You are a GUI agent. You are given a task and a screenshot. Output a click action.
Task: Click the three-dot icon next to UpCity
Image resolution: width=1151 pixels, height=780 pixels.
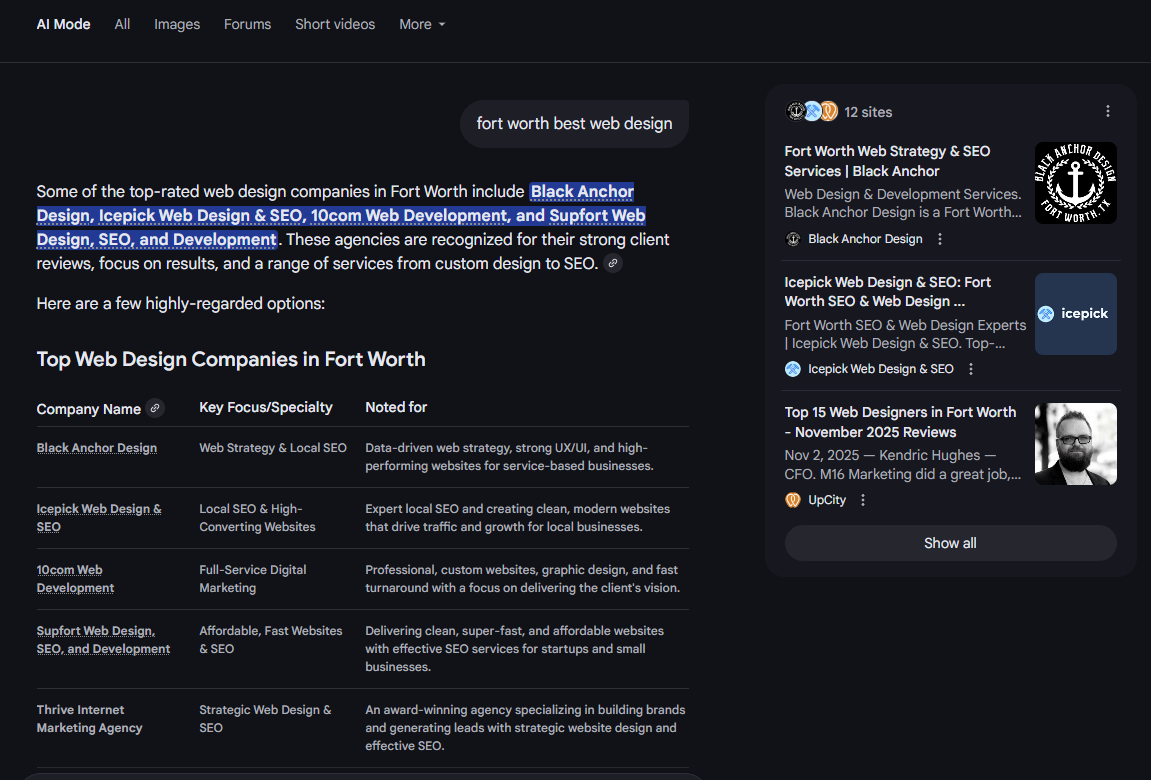click(862, 499)
